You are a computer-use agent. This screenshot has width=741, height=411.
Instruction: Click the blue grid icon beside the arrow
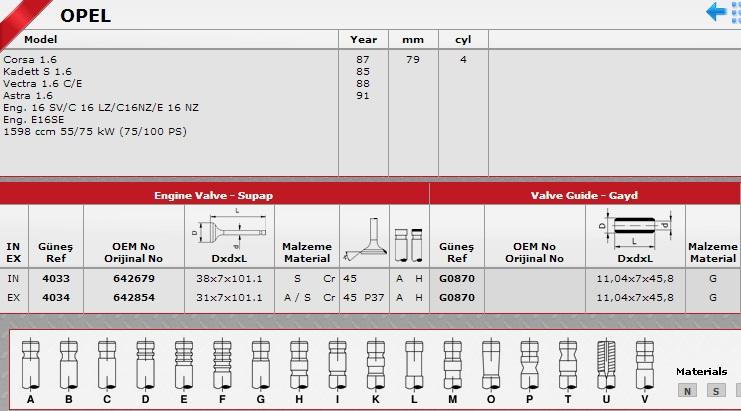coord(736,13)
